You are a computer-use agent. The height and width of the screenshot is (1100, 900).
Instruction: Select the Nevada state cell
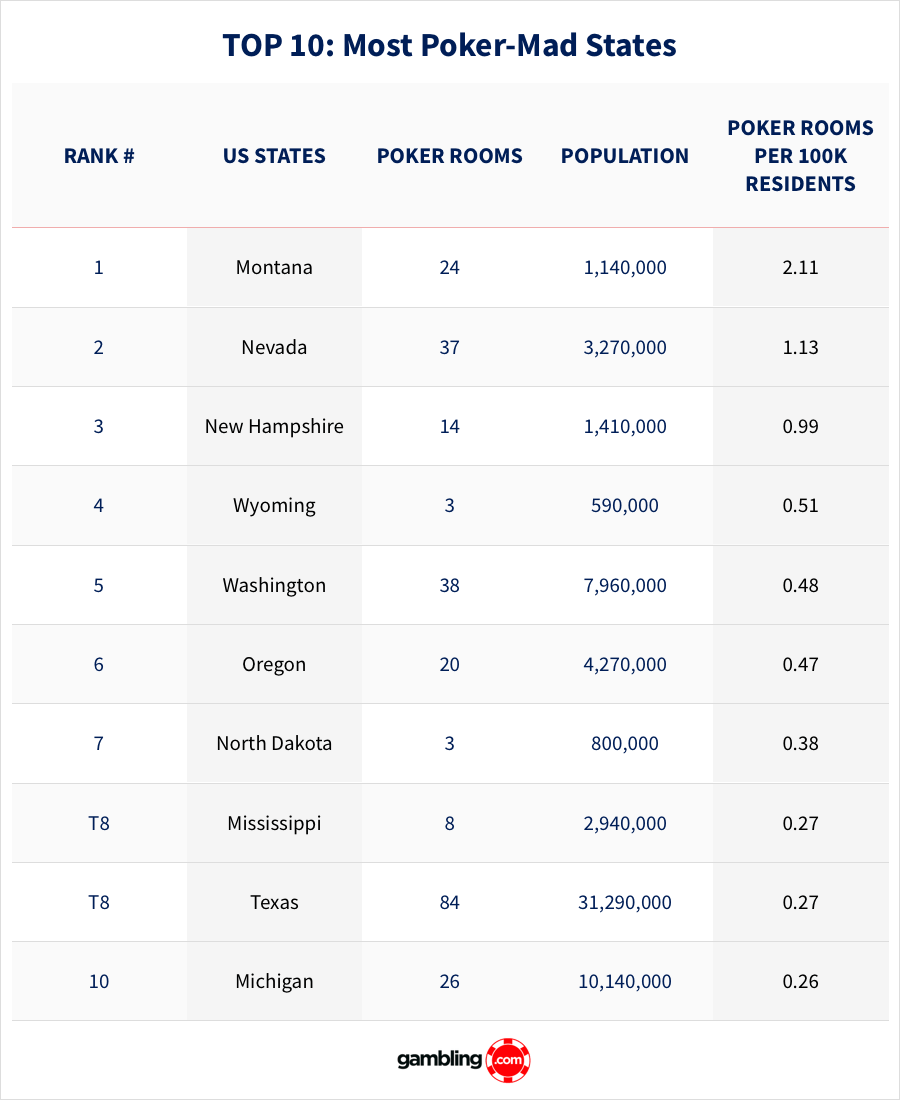tap(274, 347)
